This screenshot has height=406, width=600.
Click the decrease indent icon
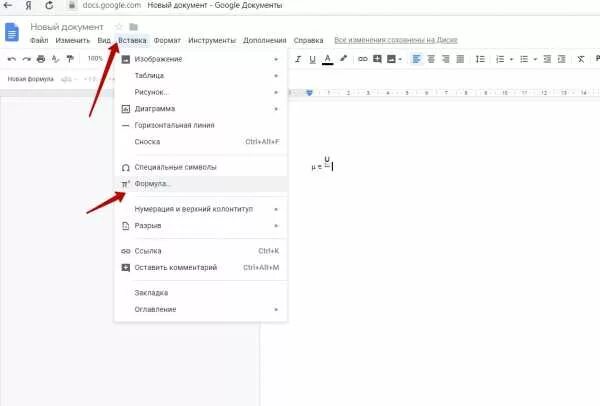point(547,59)
